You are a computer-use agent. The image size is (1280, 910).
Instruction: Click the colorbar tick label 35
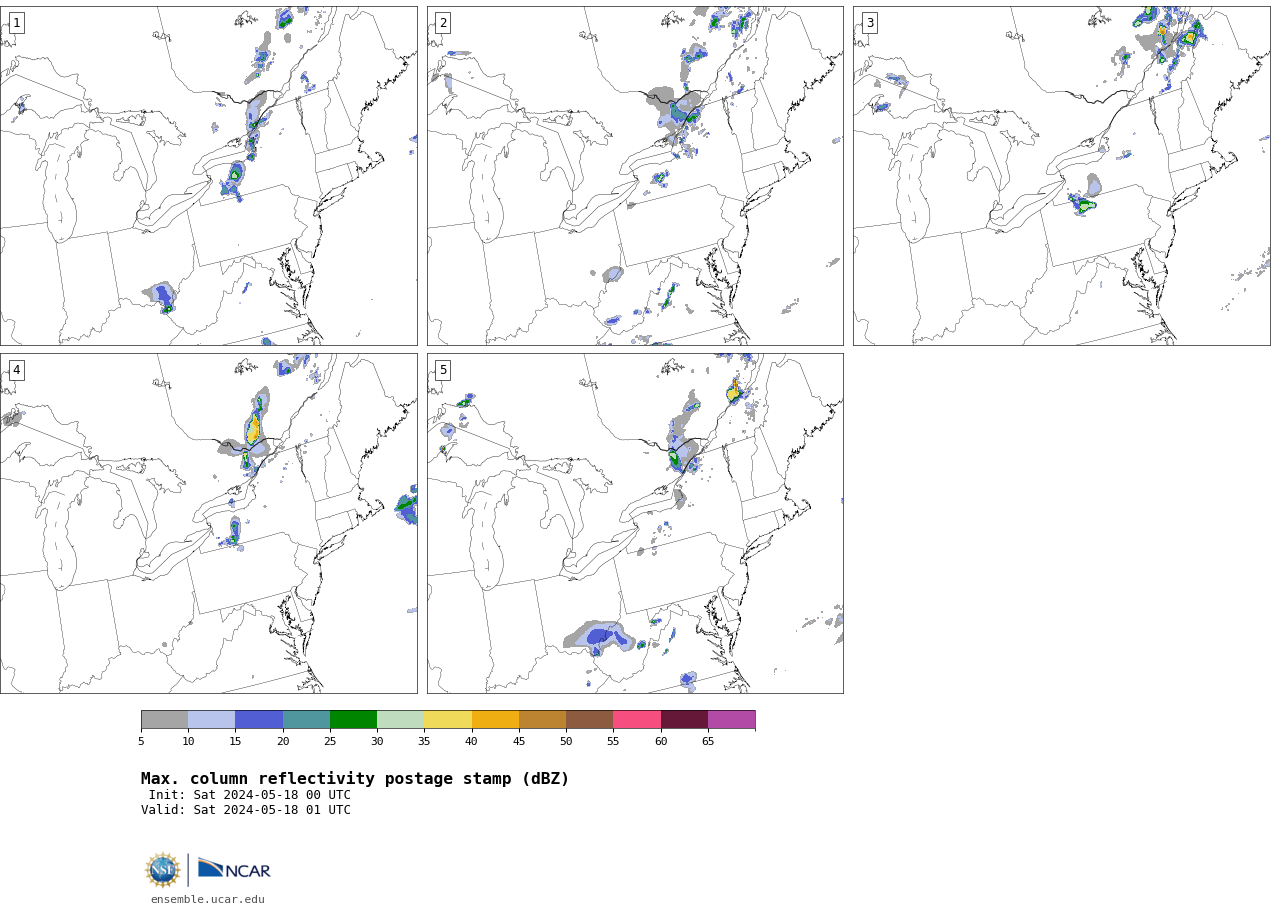tap(424, 741)
